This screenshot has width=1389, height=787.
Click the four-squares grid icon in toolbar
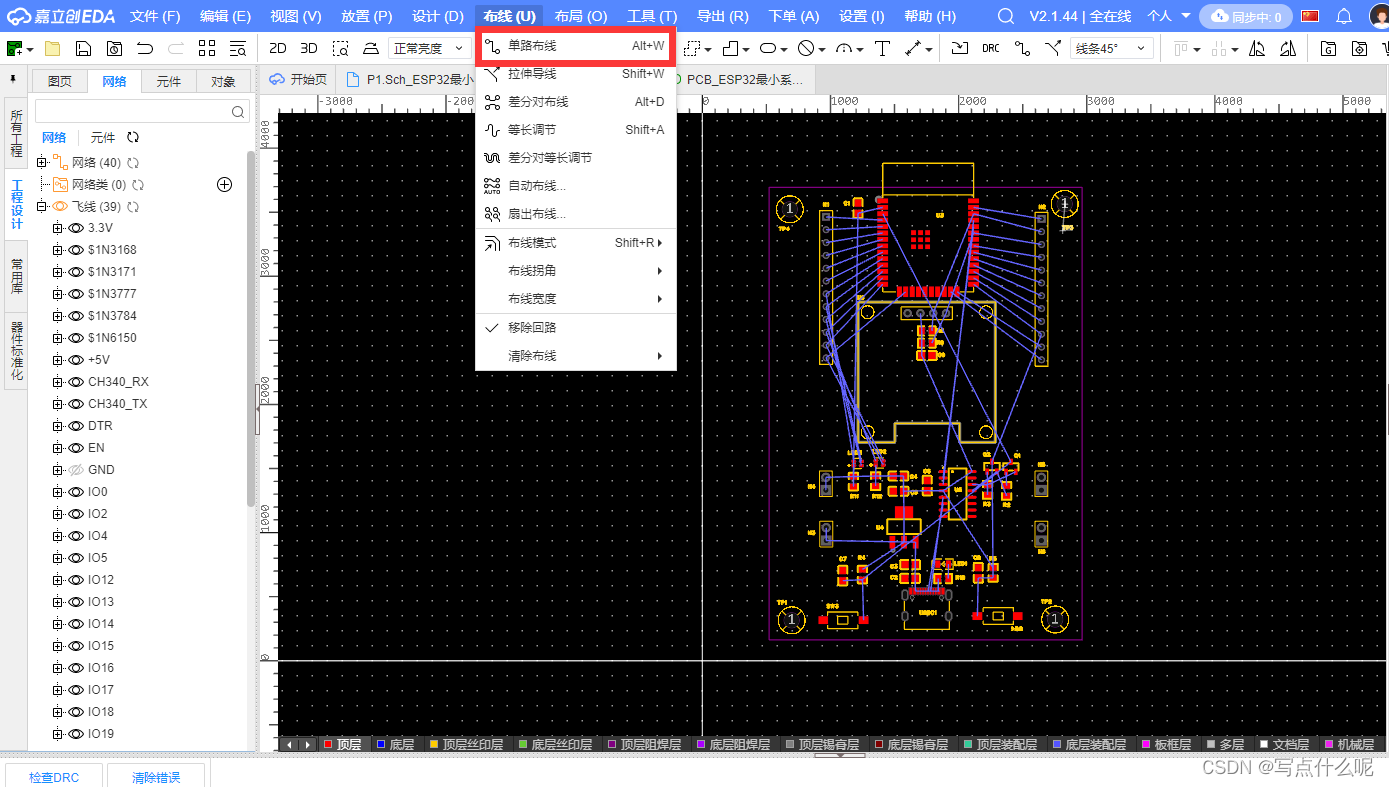(207, 49)
